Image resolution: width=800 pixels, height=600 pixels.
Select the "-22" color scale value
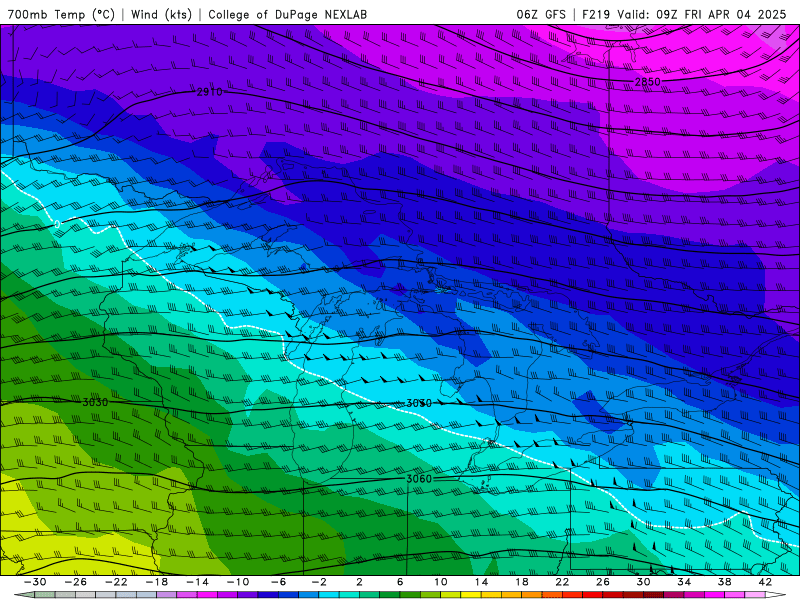[116, 582]
